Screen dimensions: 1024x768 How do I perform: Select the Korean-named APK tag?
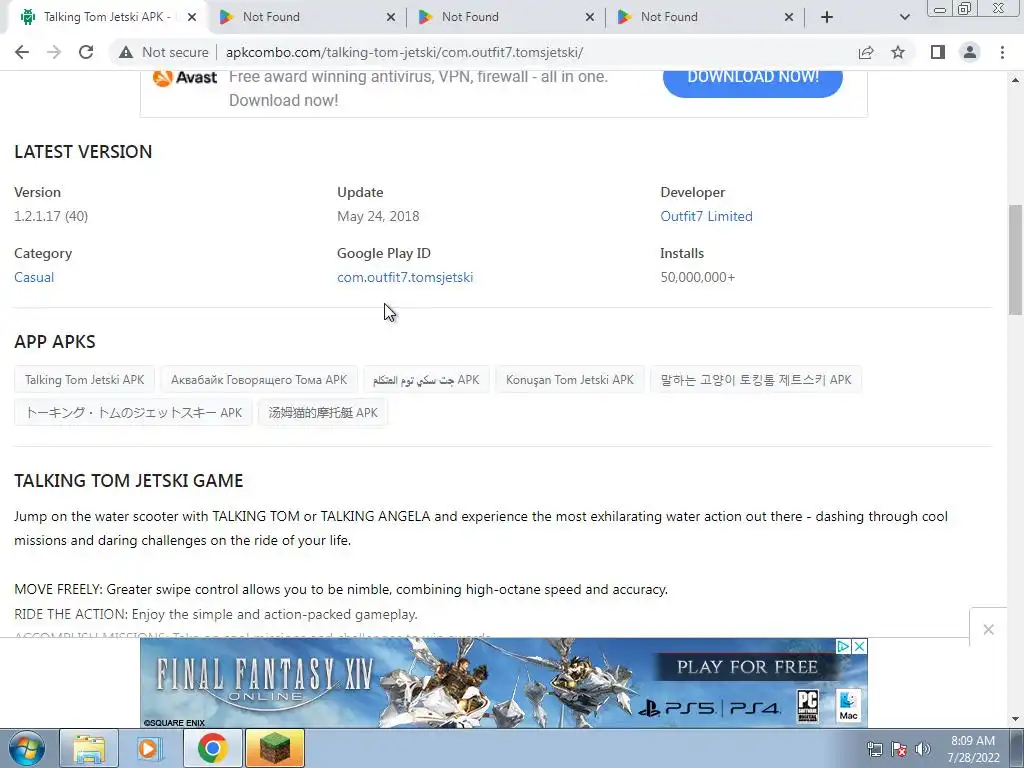click(756, 379)
